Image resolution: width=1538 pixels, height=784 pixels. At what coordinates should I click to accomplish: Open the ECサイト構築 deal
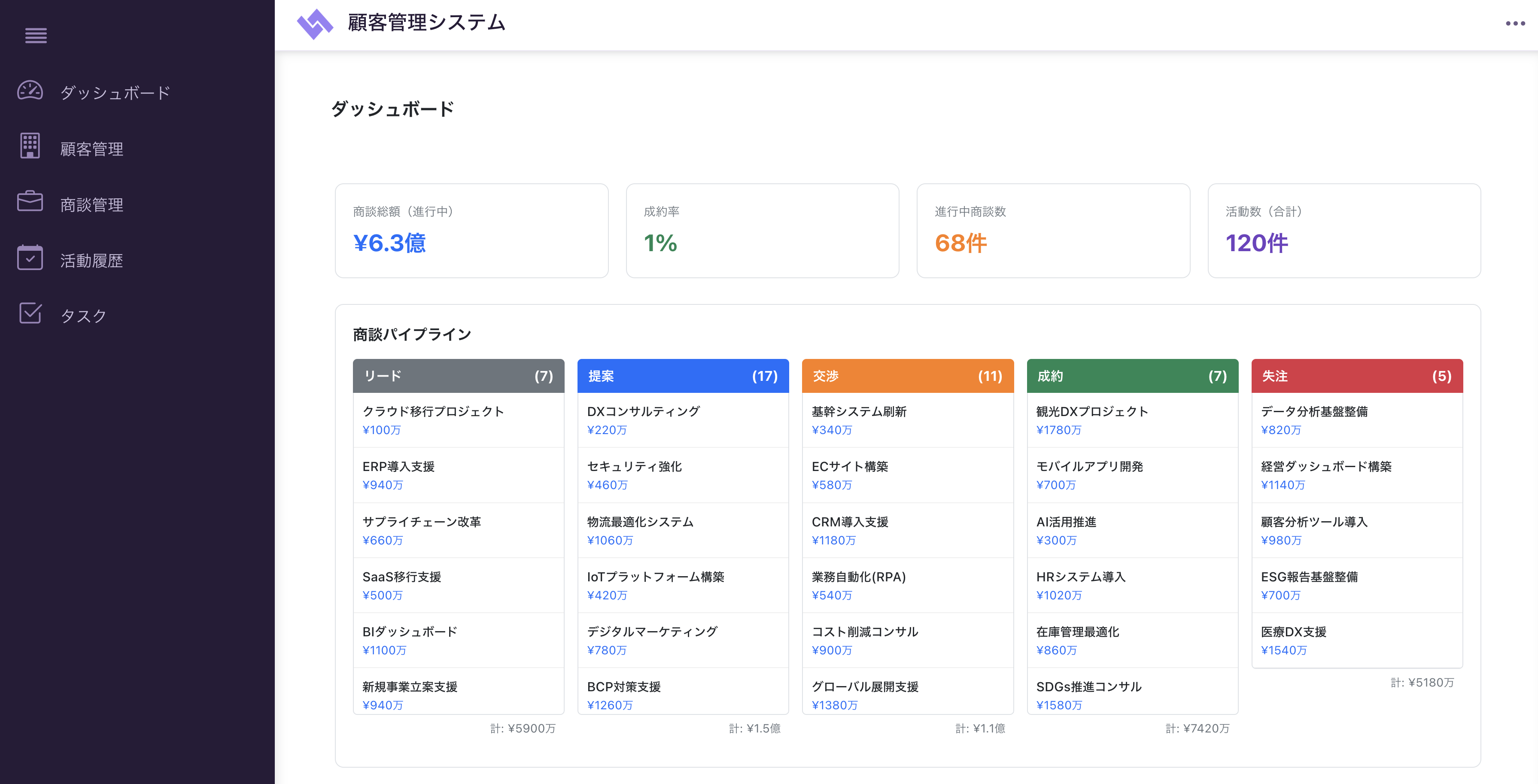908,475
